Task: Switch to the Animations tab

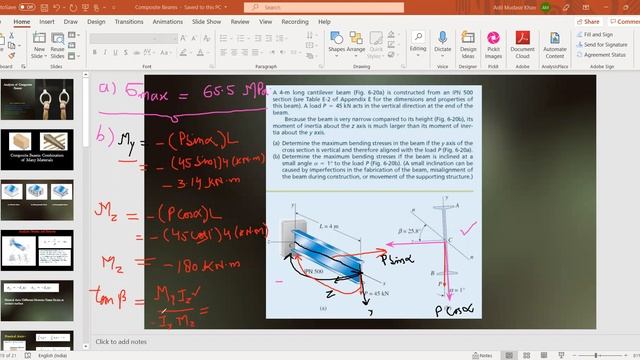Action: [168, 22]
